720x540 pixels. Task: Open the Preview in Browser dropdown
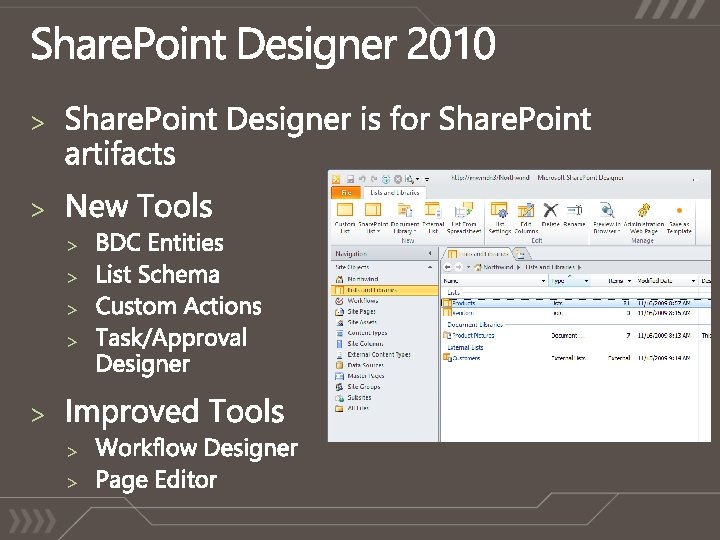(x=607, y=217)
